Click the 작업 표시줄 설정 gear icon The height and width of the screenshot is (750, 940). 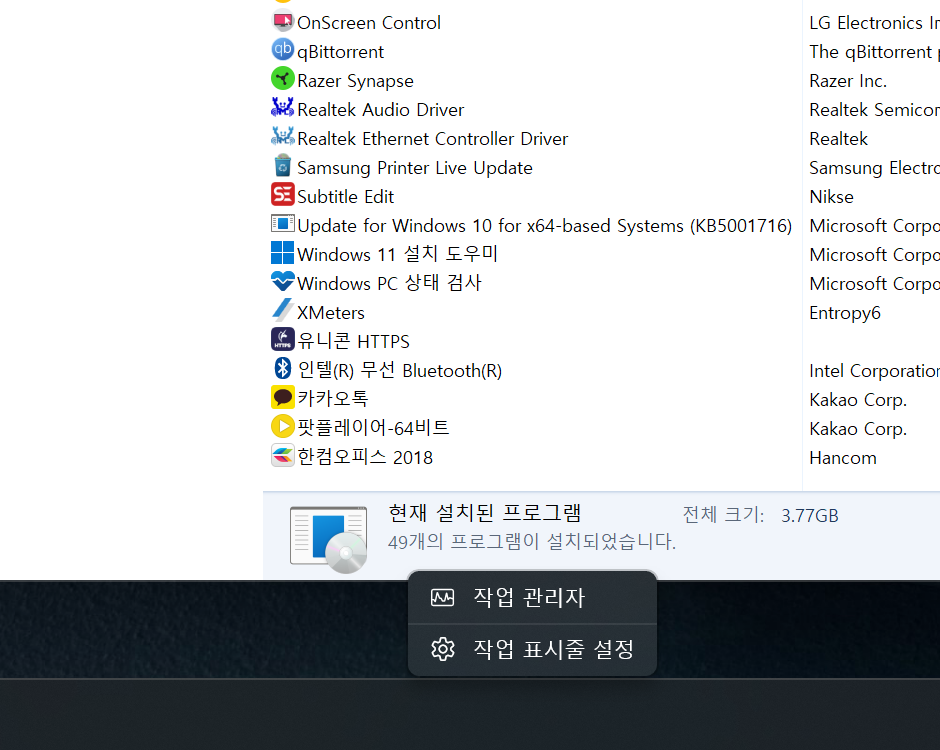tap(442, 649)
